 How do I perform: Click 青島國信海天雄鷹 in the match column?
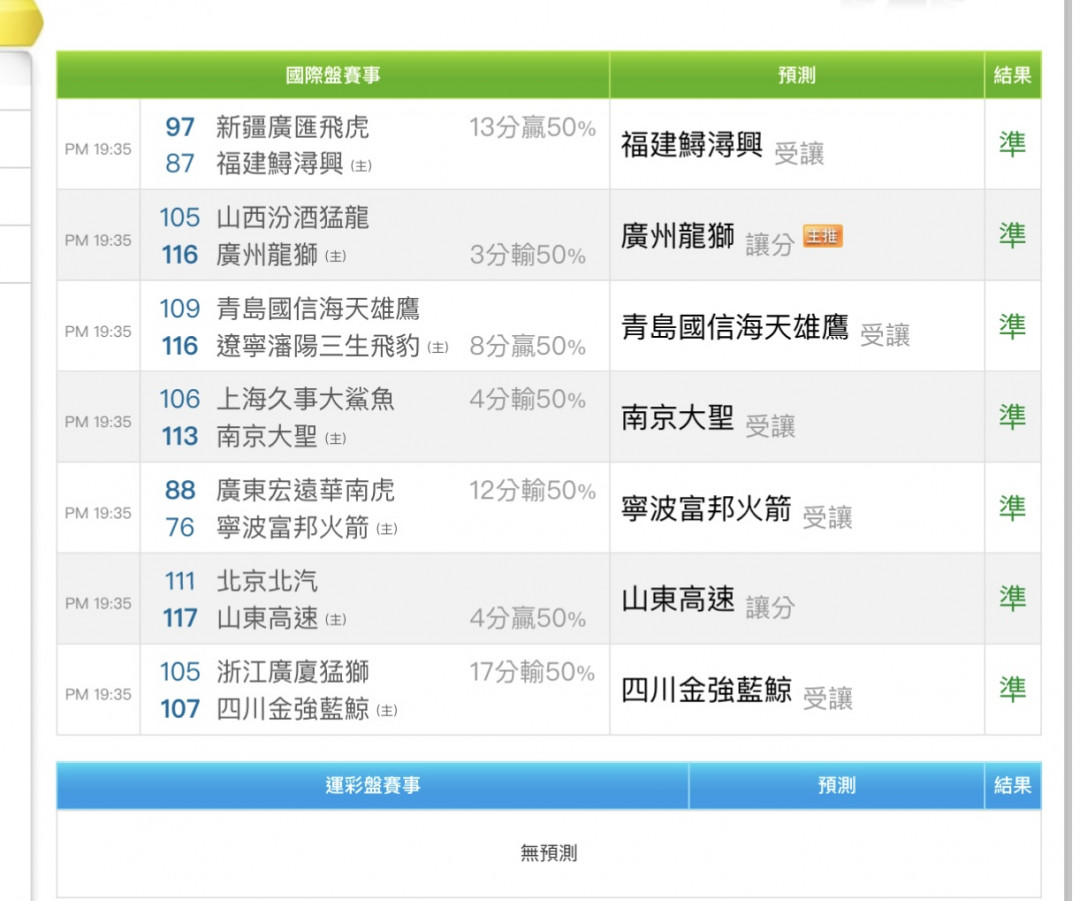pos(318,309)
